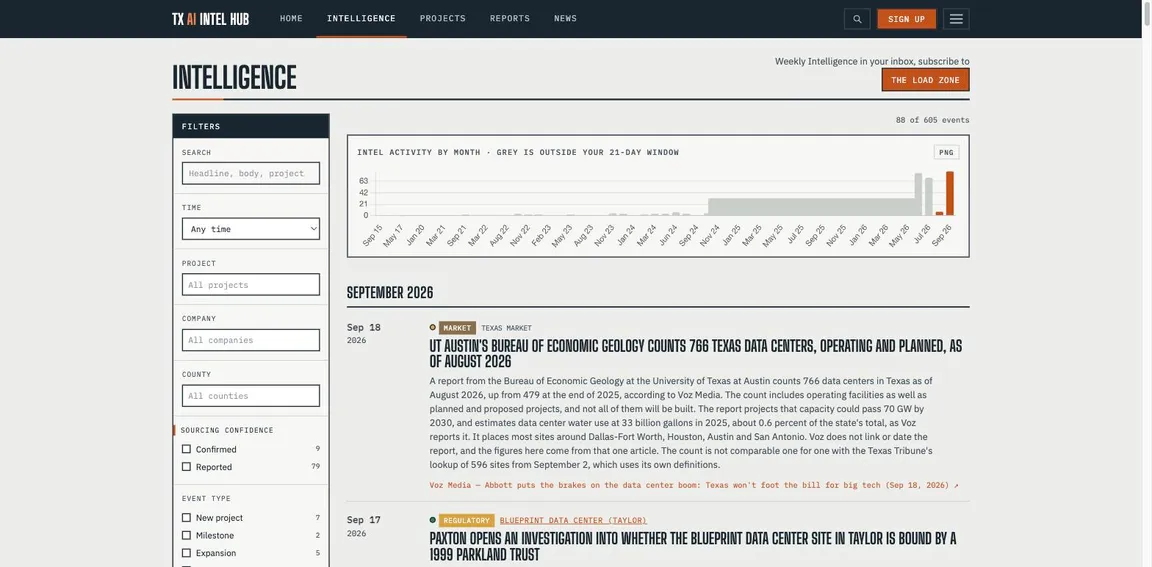
Task: Click the SEPTEMBER 2026 section heading
Action: tap(390, 292)
